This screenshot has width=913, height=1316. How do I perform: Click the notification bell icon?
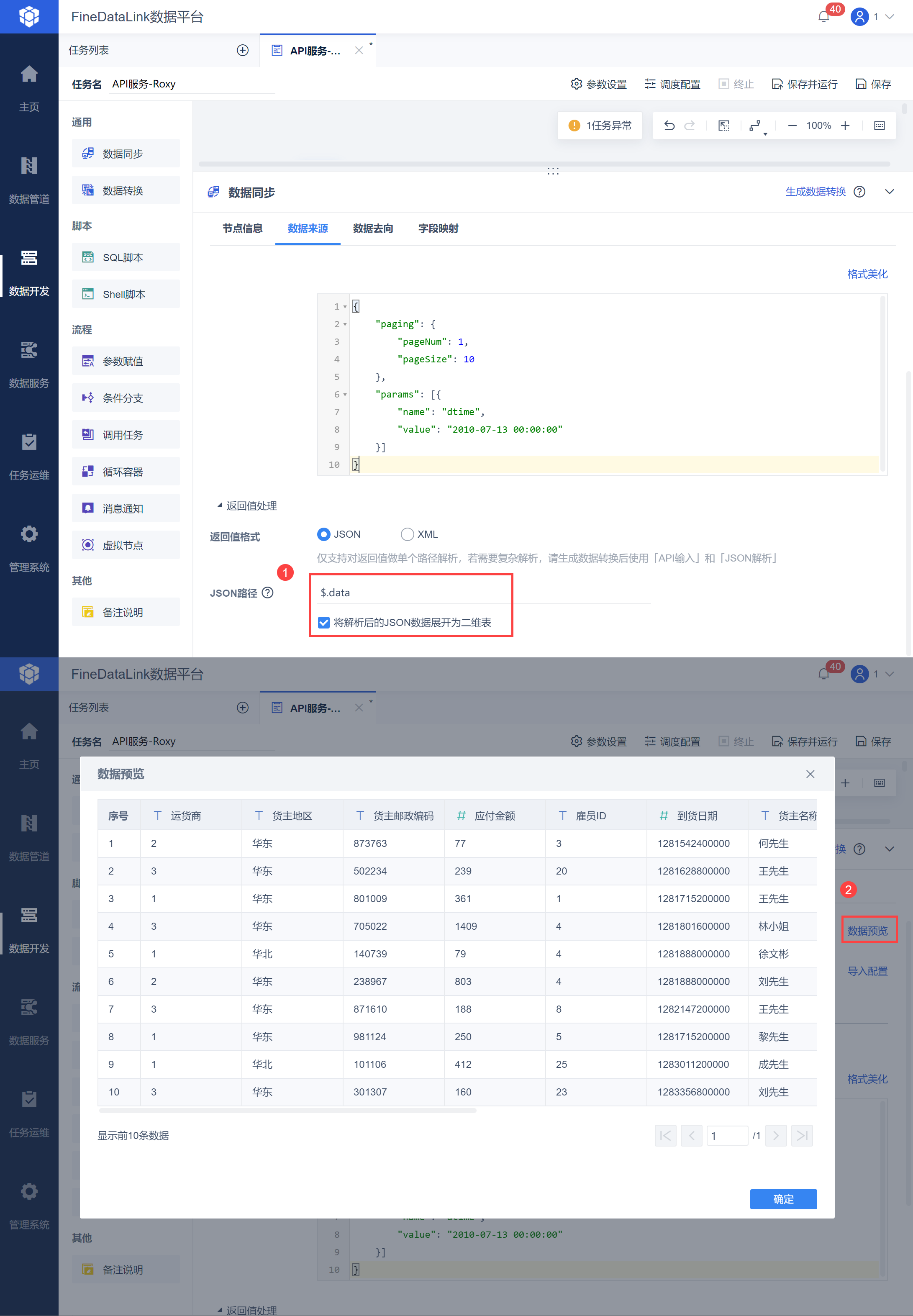(823, 17)
